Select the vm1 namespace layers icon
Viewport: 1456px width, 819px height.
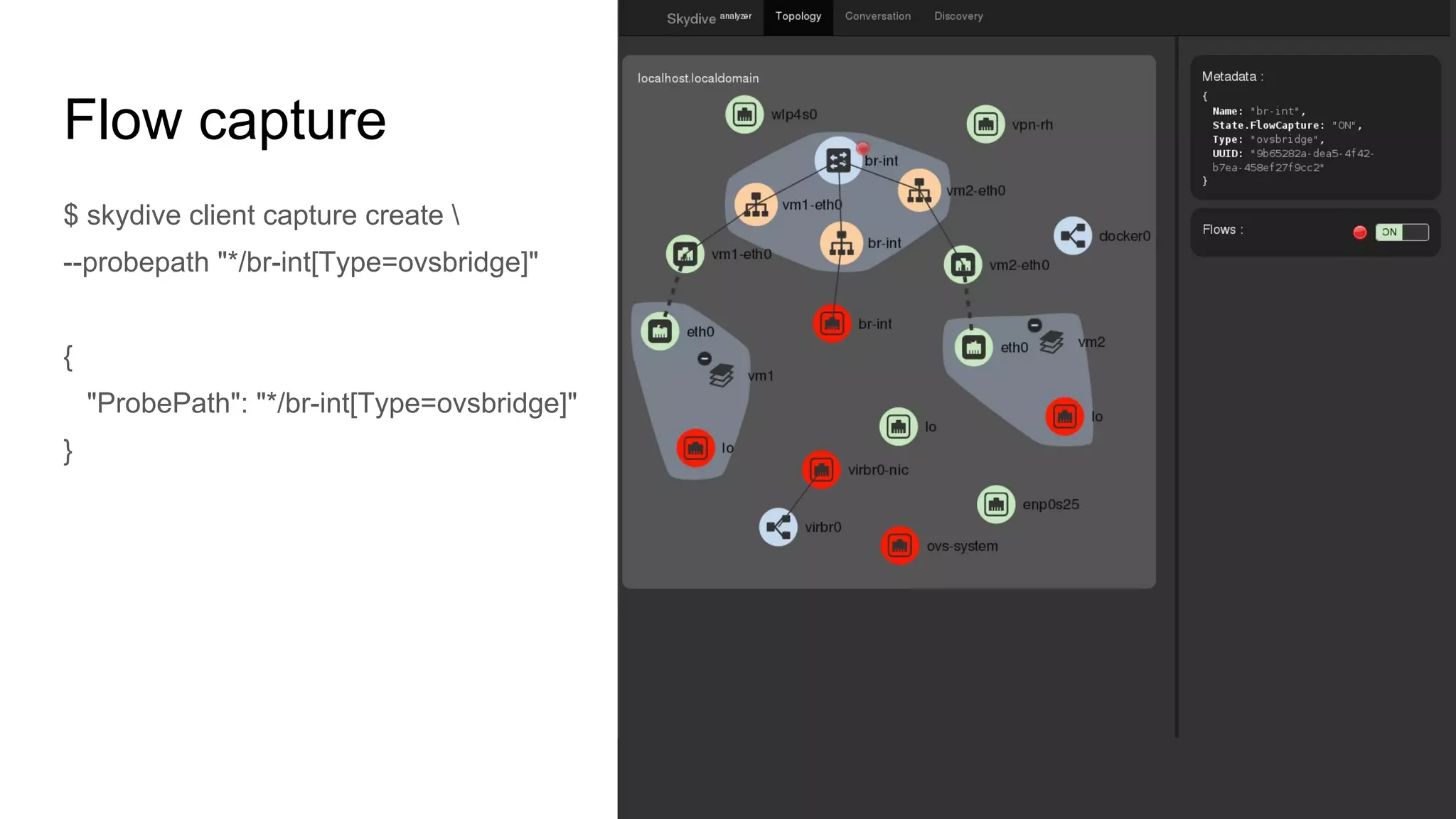(x=722, y=375)
